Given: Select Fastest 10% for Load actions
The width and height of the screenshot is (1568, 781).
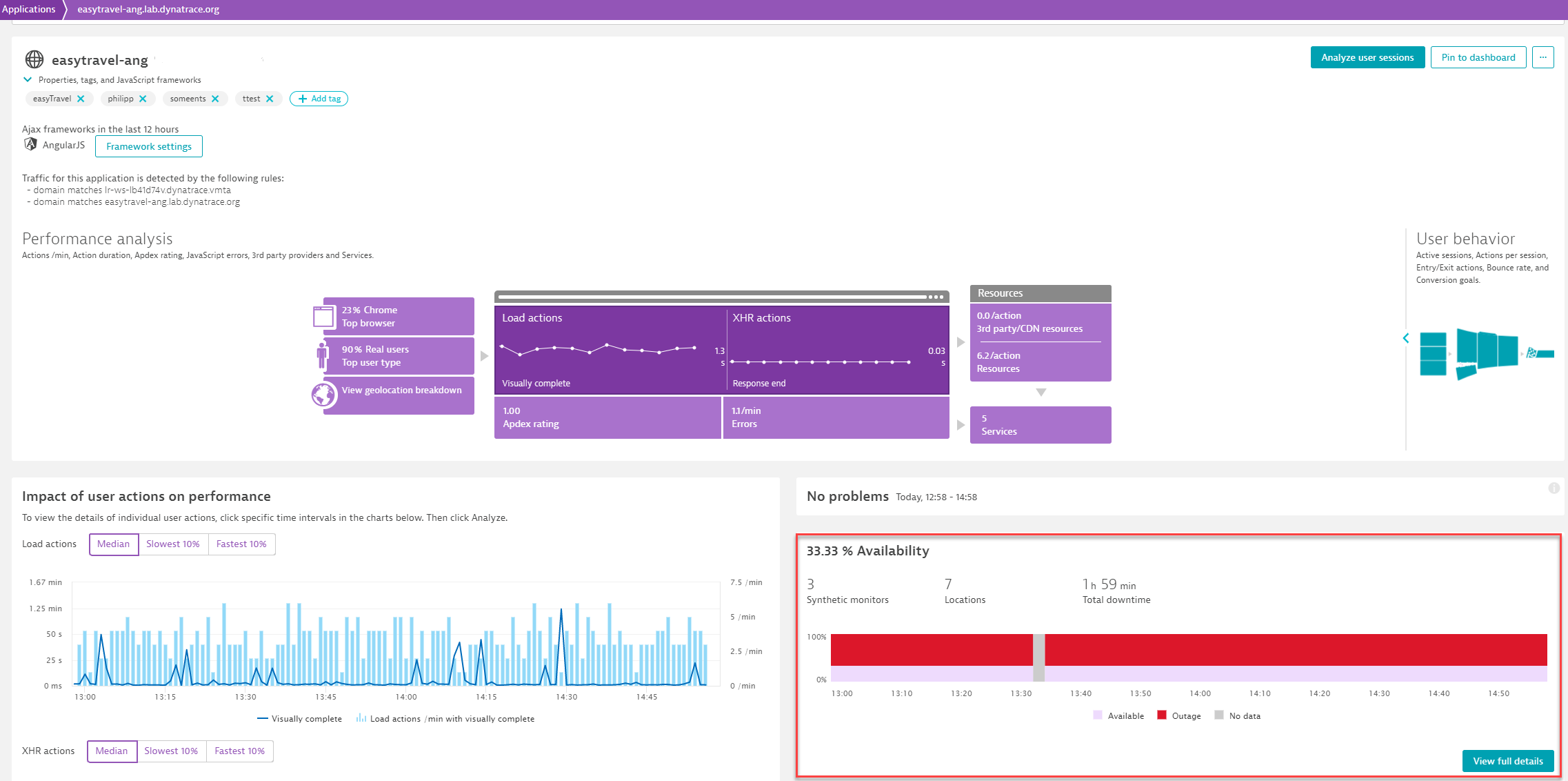Looking at the screenshot, I should 241,544.
